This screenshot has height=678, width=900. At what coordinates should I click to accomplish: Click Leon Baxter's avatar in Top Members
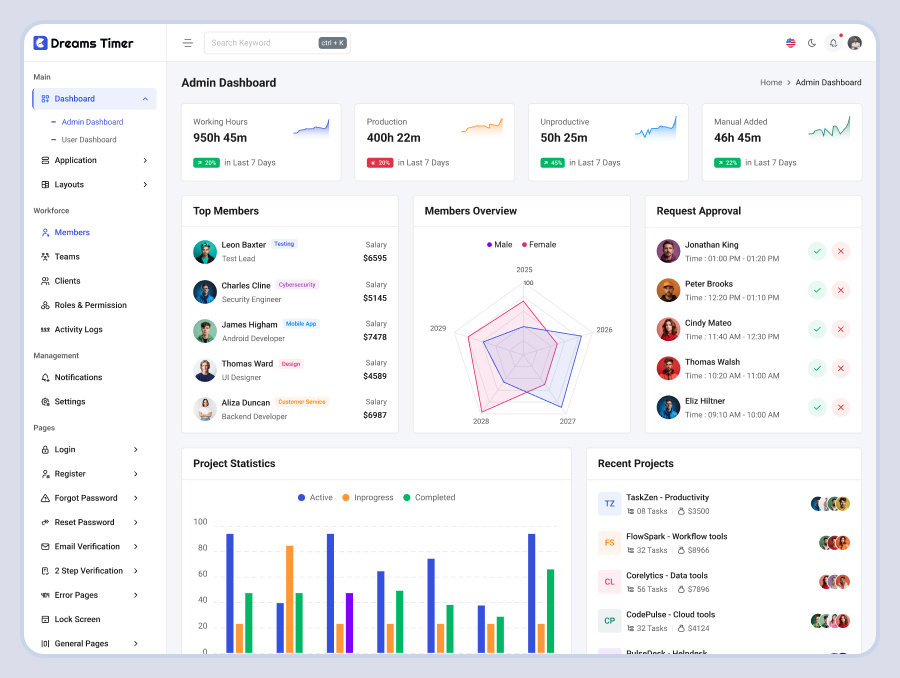pos(205,252)
